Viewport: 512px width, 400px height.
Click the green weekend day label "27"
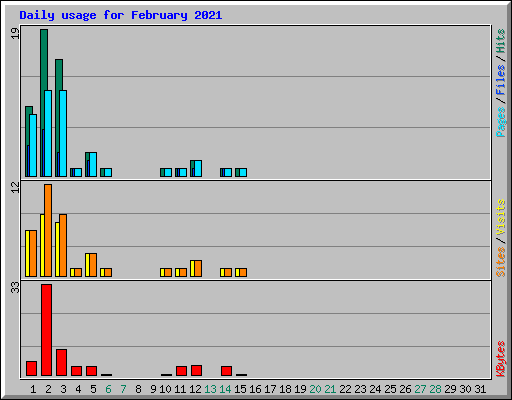420,389
